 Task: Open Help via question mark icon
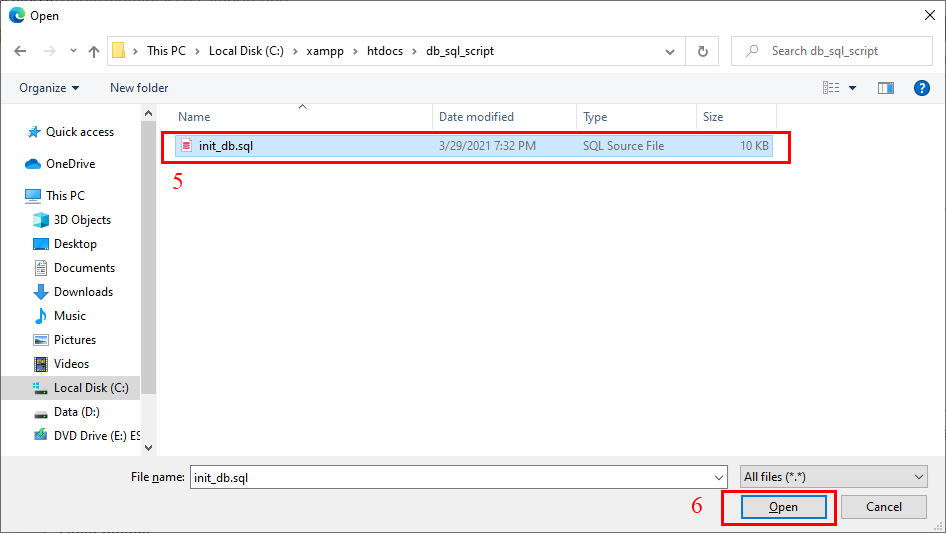921,88
